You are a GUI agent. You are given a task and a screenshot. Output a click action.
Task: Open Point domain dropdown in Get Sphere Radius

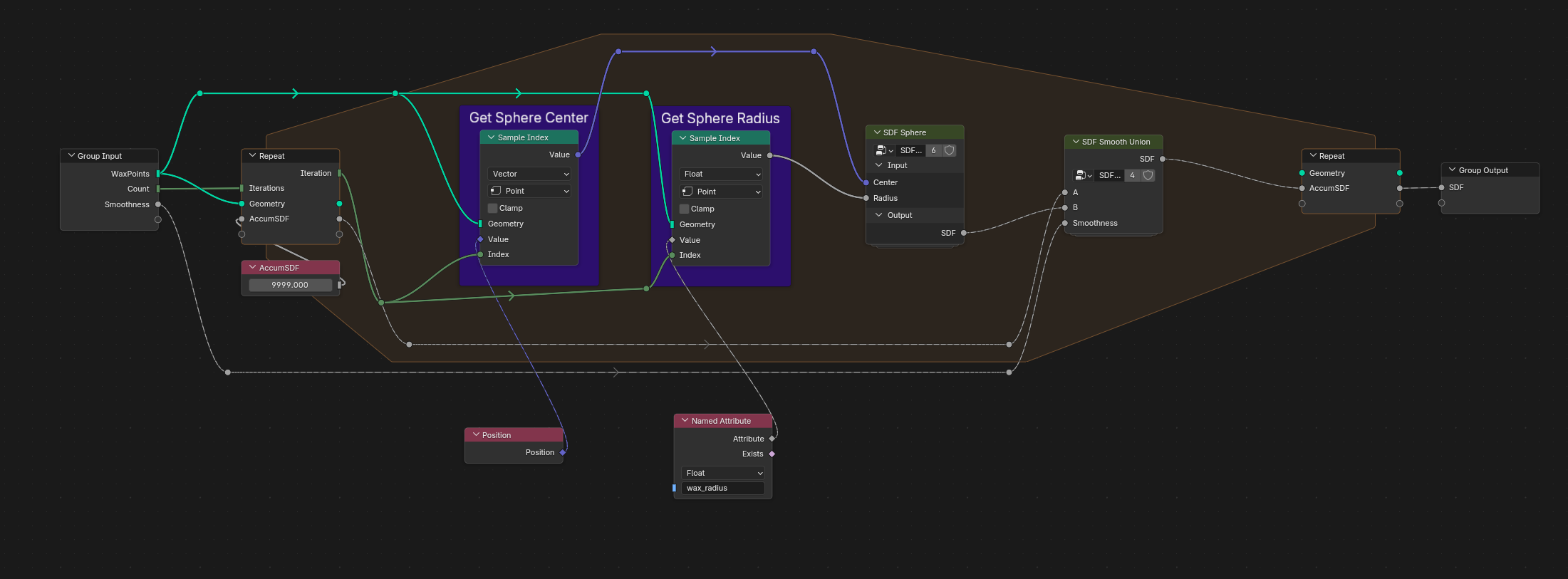tap(721, 192)
